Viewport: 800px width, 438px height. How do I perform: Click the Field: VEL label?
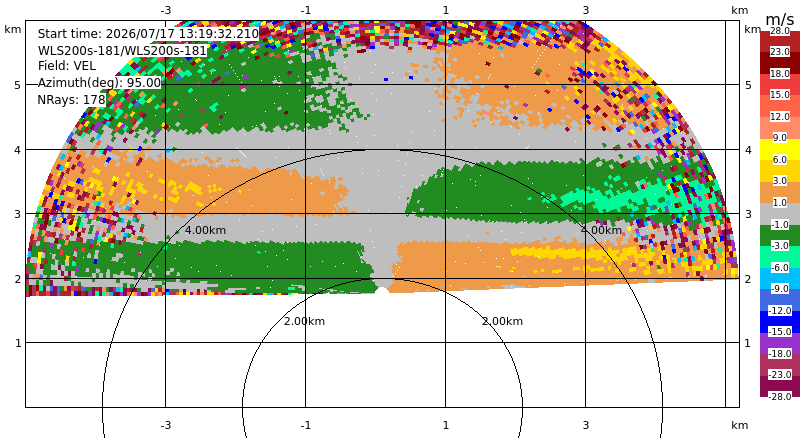point(66,66)
